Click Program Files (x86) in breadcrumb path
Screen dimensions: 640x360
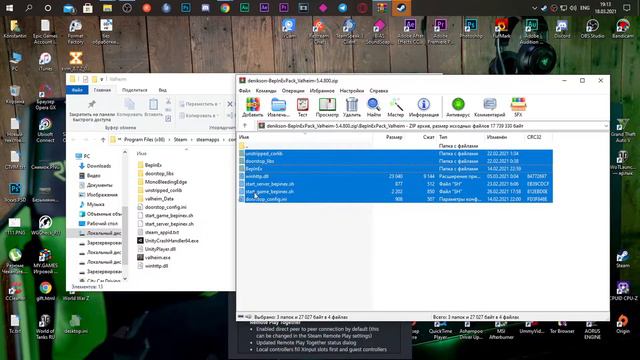(144, 140)
